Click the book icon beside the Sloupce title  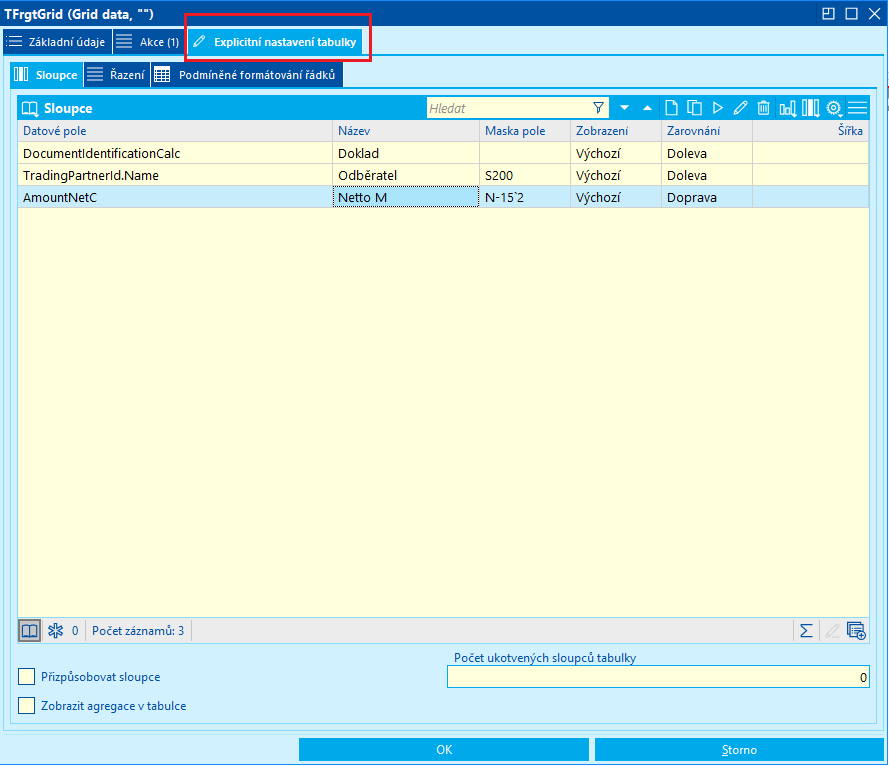click(x=29, y=108)
